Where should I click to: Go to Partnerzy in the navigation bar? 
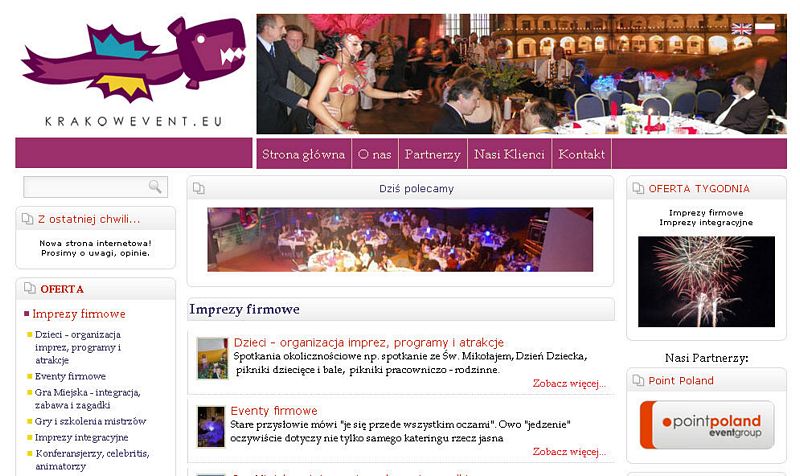433,154
